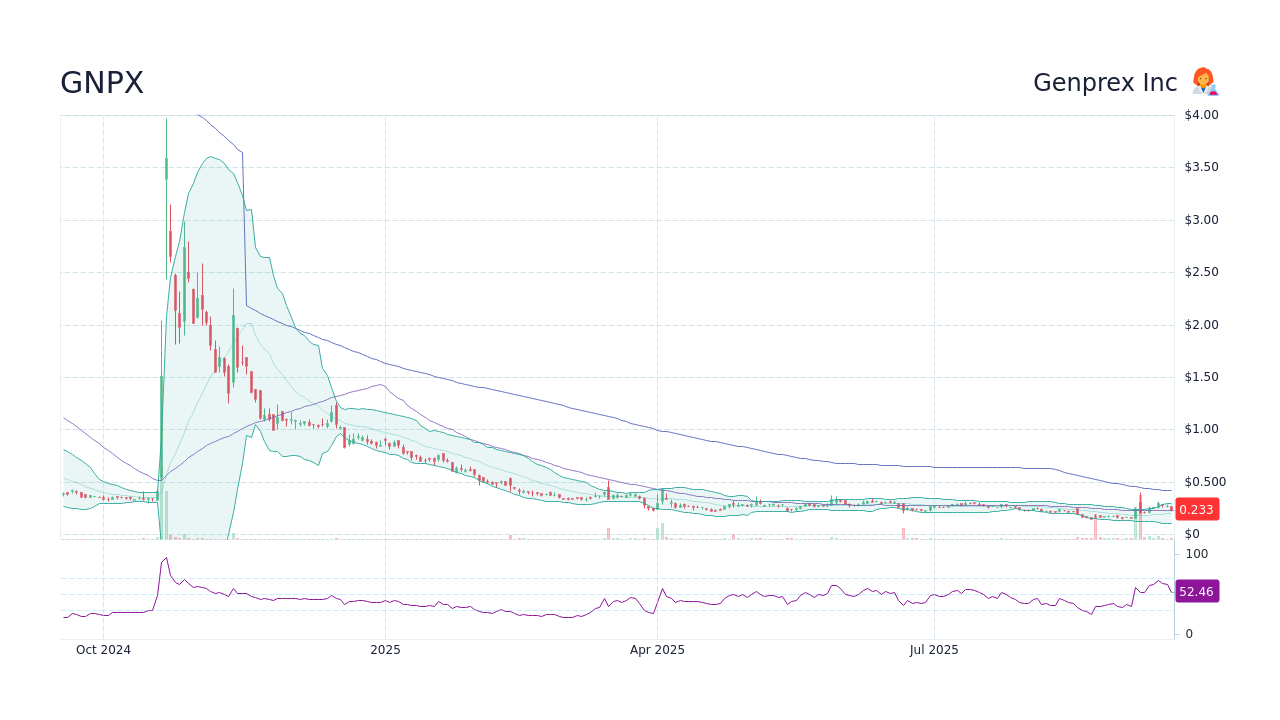Select the Jul 2025 date axis label
The height and width of the screenshot is (720, 1280).
[x=935, y=650]
